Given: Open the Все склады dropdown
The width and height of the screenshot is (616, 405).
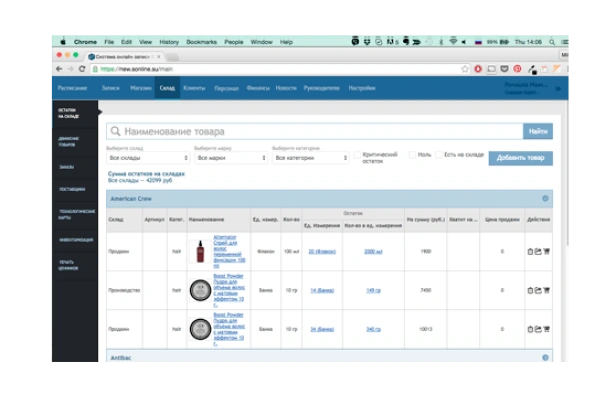Looking at the screenshot, I should 148,158.
